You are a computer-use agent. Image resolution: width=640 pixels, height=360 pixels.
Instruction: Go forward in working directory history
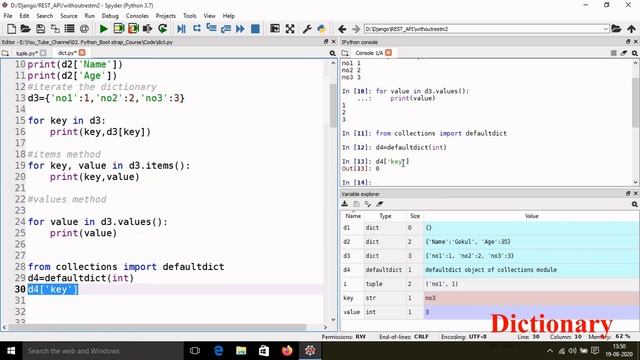(356, 29)
